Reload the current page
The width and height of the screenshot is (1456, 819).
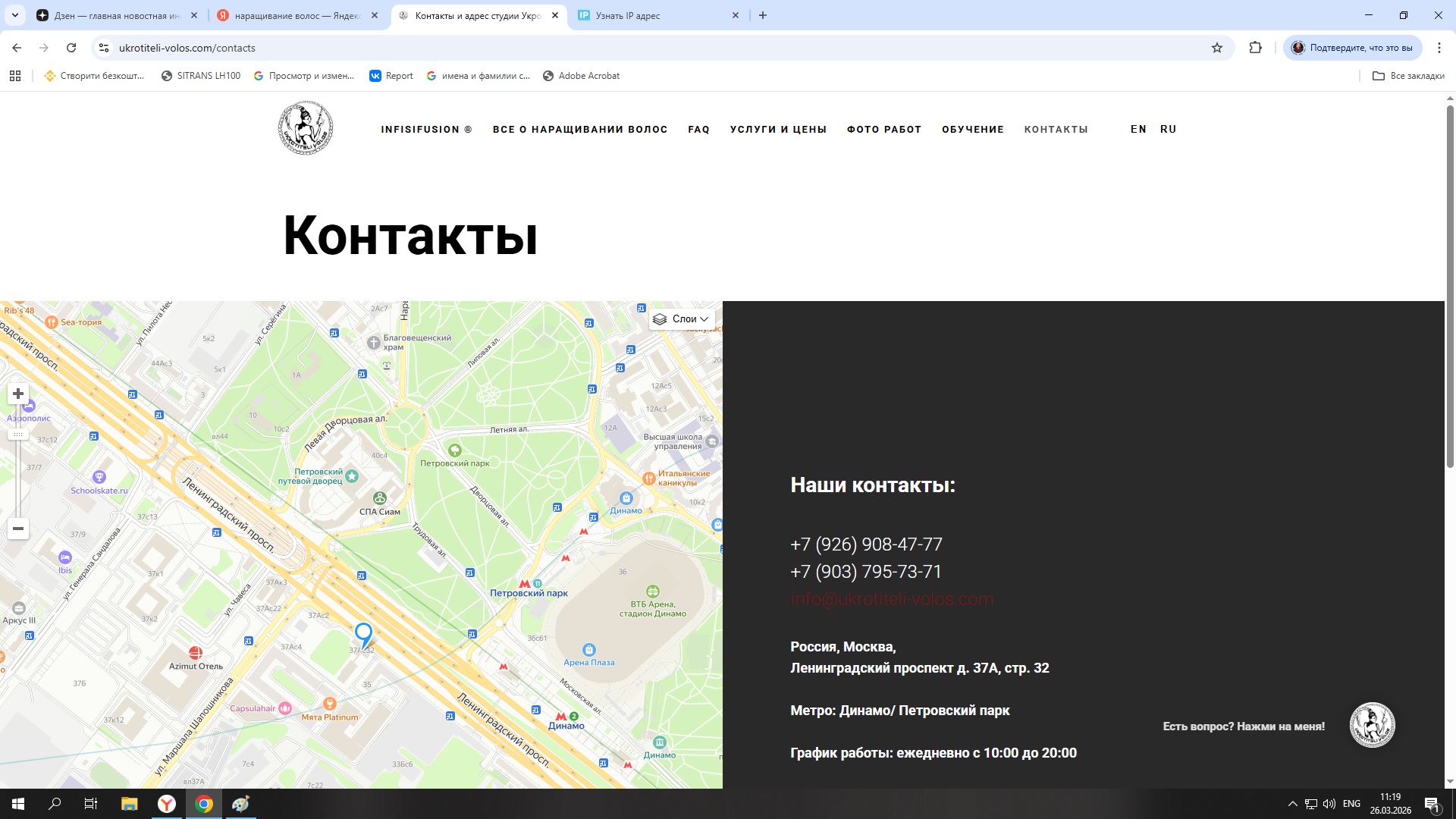click(x=71, y=48)
